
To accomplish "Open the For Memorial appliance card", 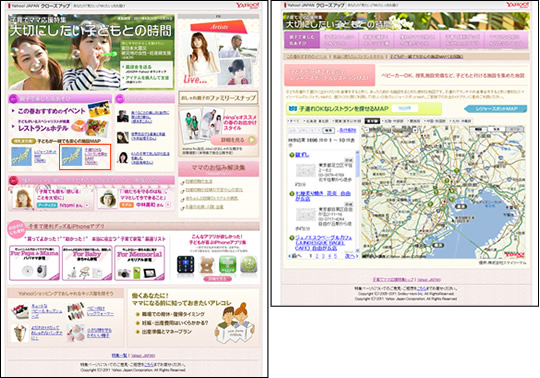I will (x=139, y=263).
